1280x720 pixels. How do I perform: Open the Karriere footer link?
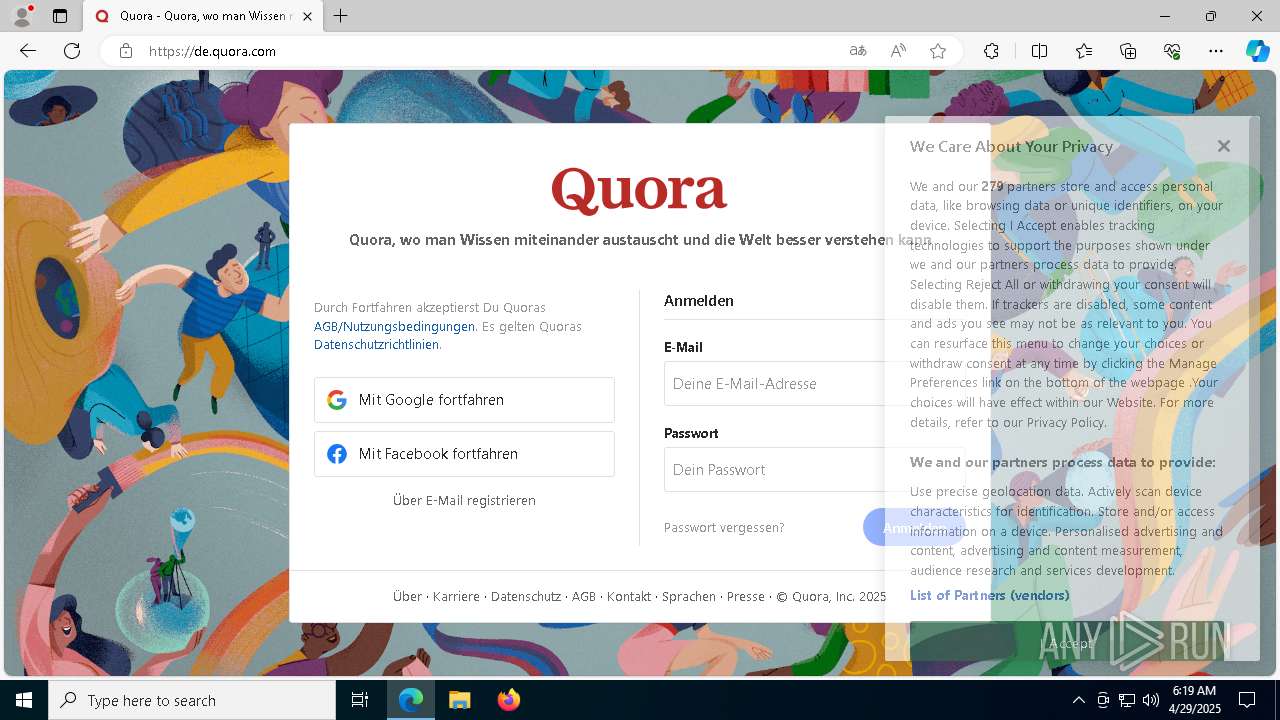pos(456,596)
